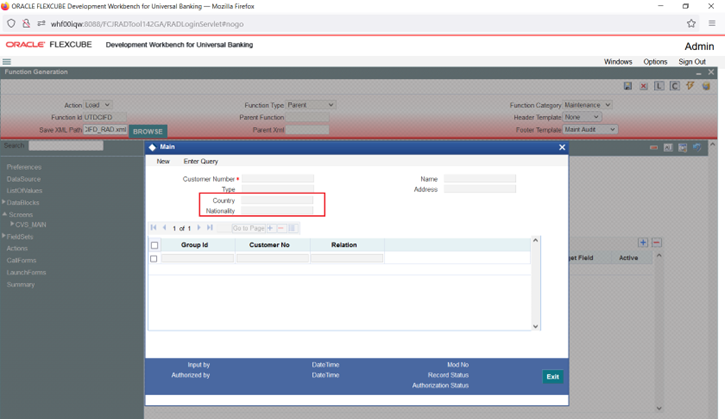Go to previous page in Main grid navigator
Image resolution: width=725 pixels, height=419 pixels.
click(x=165, y=228)
